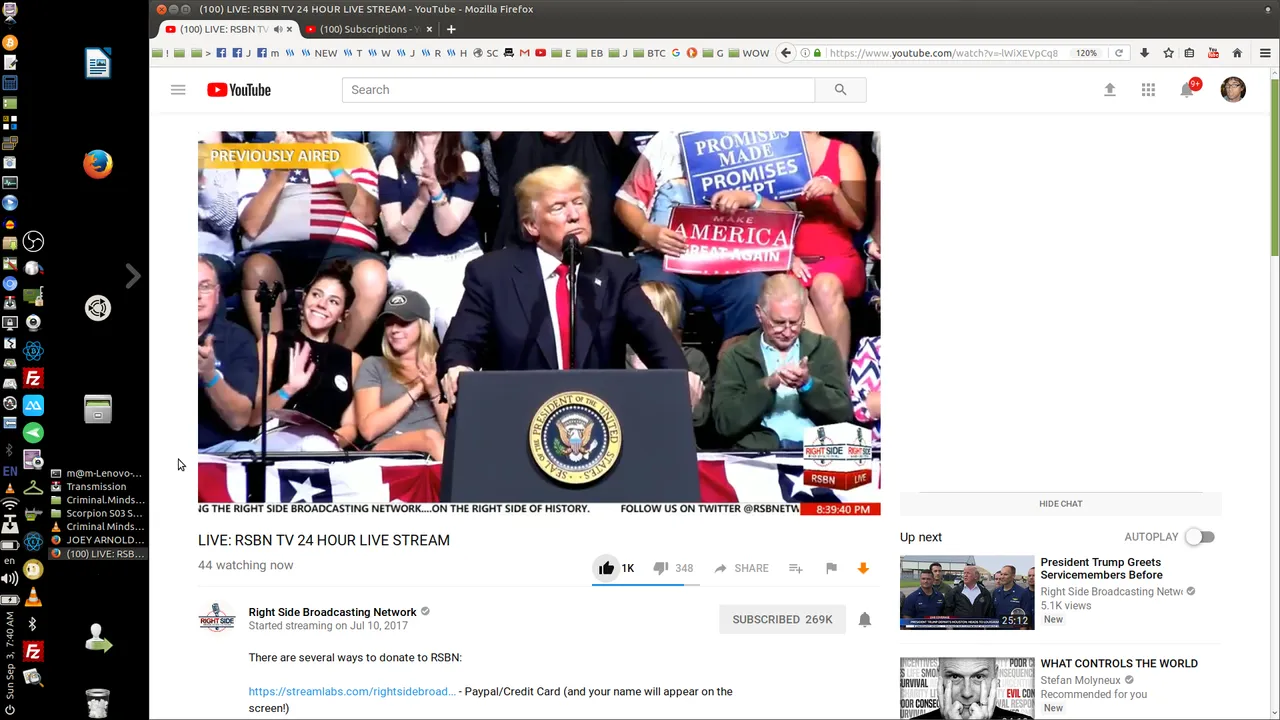Select JOEY ARNOLD window list entry

97,540
